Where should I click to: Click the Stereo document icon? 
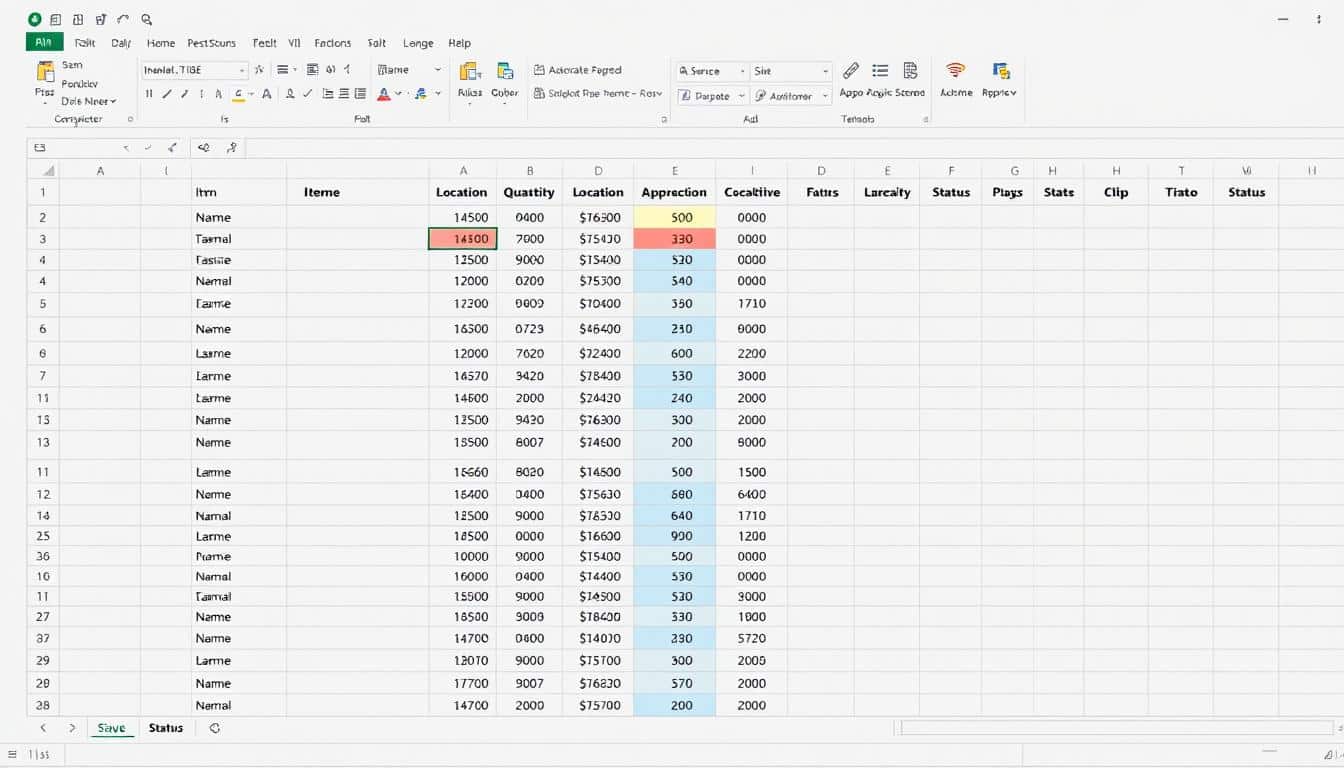[910, 71]
